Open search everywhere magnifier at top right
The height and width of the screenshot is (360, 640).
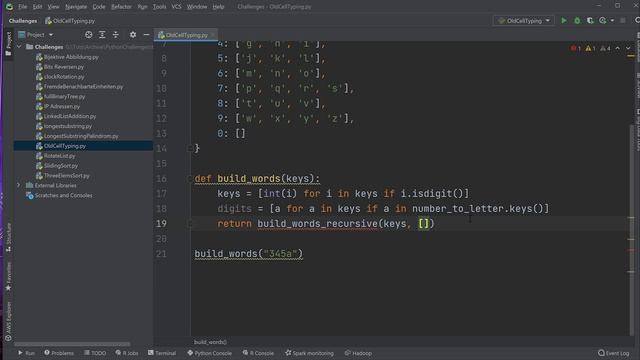pyautogui.click(x=637, y=20)
